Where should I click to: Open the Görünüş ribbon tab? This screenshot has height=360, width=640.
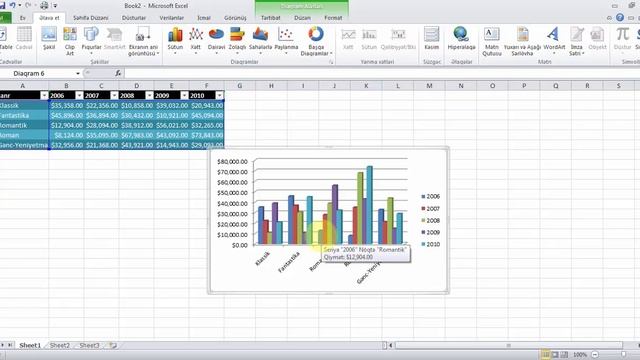coord(235,18)
